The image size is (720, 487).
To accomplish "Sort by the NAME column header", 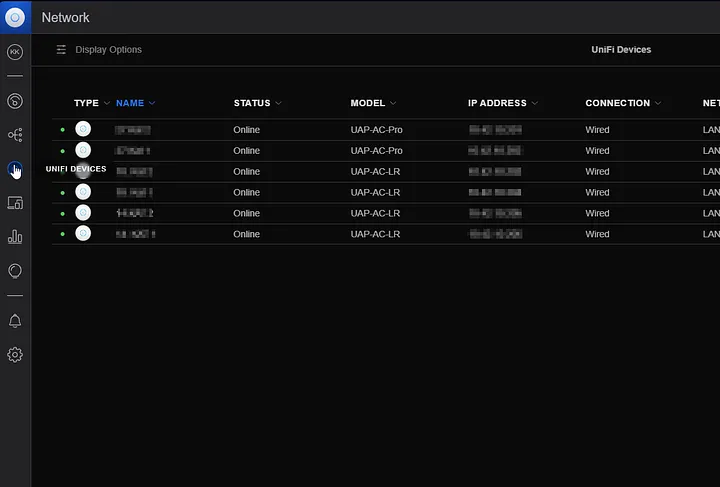I will [x=130, y=103].
